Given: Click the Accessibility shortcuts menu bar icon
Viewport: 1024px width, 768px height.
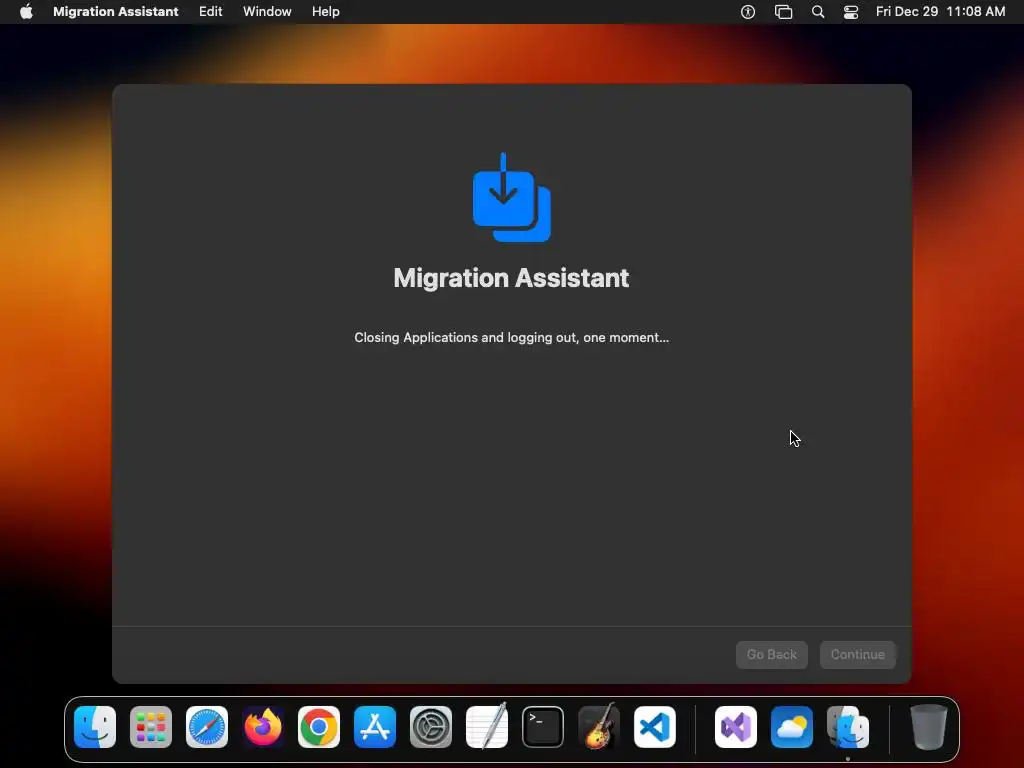Looking at the screenshot, I should coord(748,12).
